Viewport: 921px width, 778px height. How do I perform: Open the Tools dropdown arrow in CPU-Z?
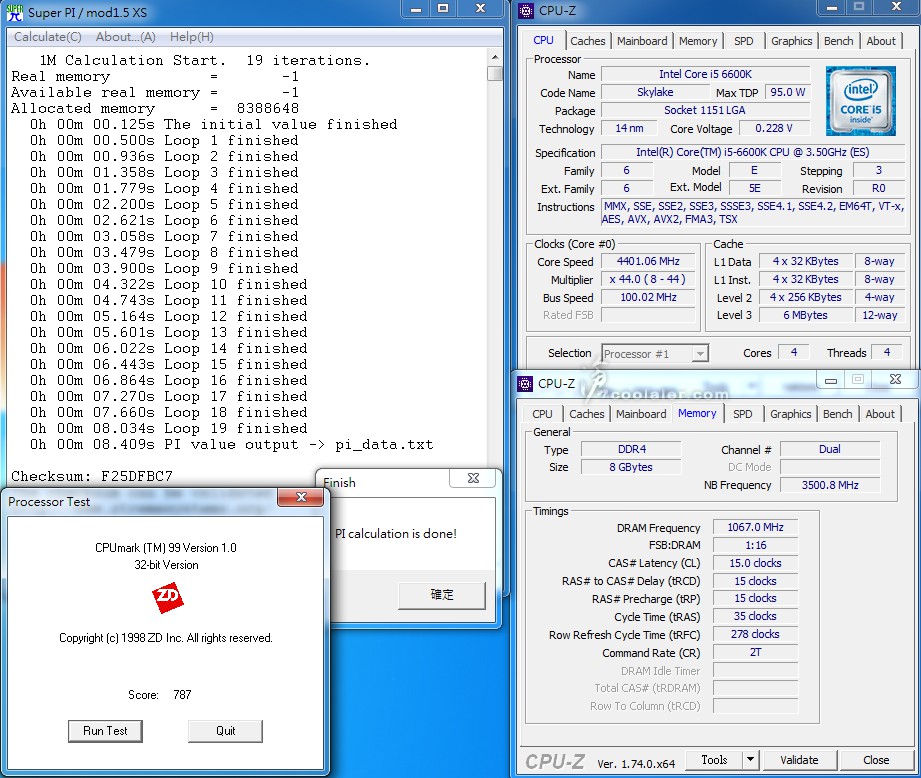[750, 760]
